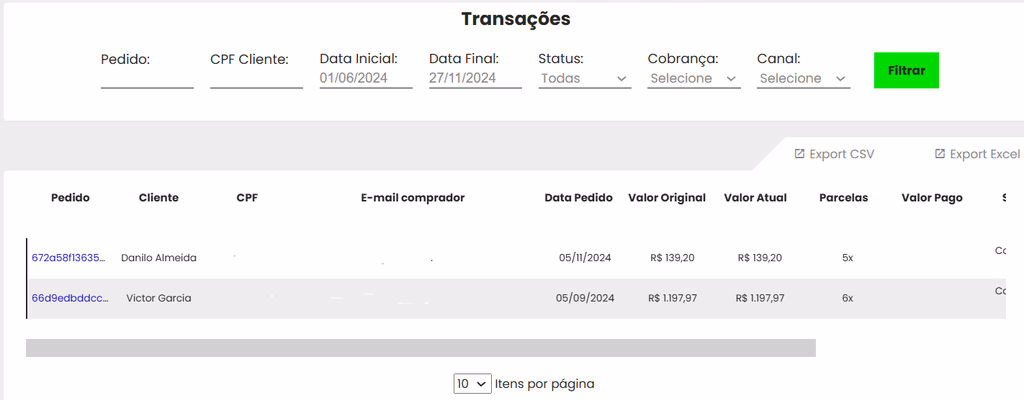This screenshot has width=1024, height=400.
Task: Expand the Cobrança Selecione dropdown
Action: (694, 78)
